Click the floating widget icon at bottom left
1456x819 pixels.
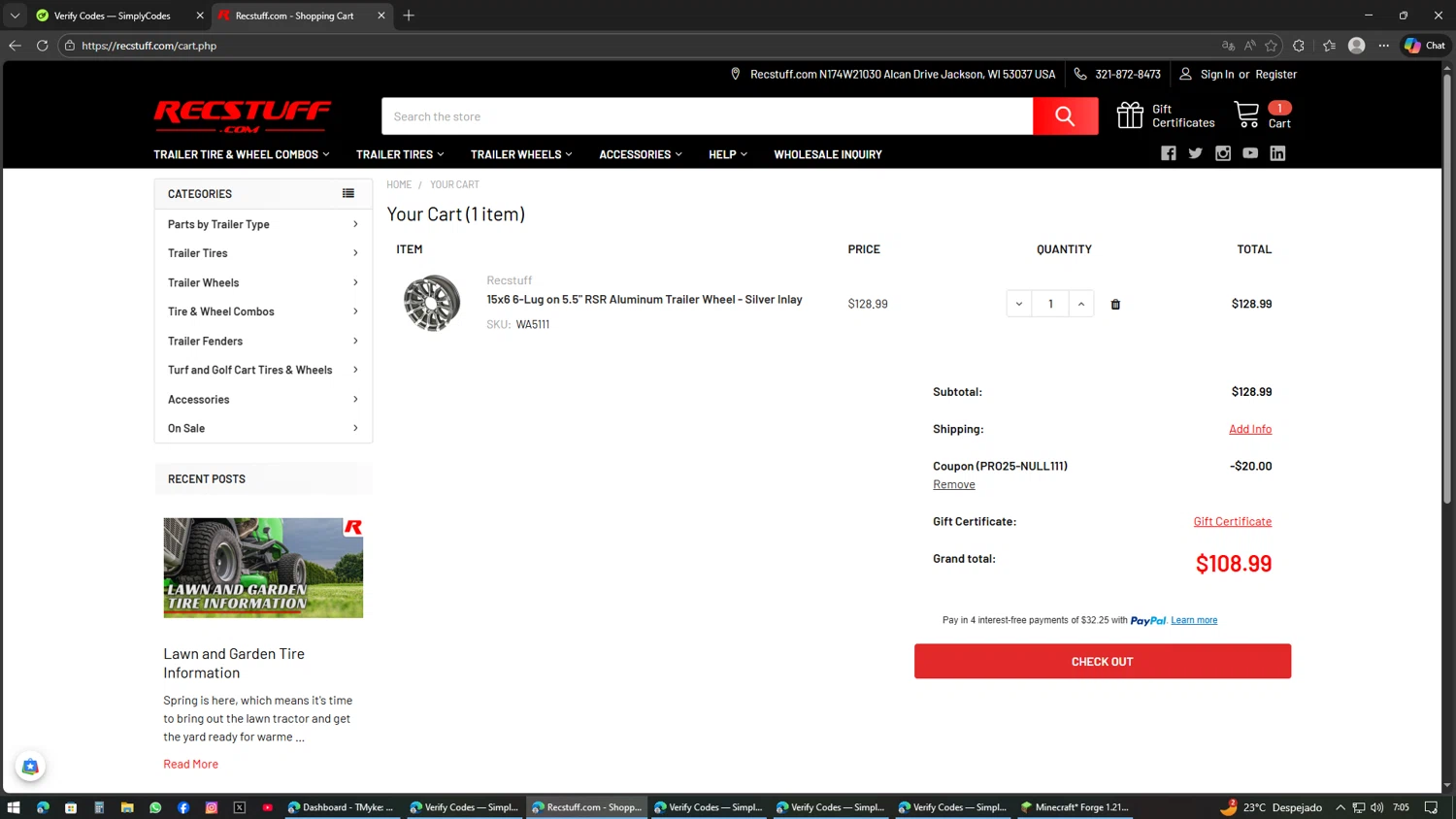coord(30,767)
